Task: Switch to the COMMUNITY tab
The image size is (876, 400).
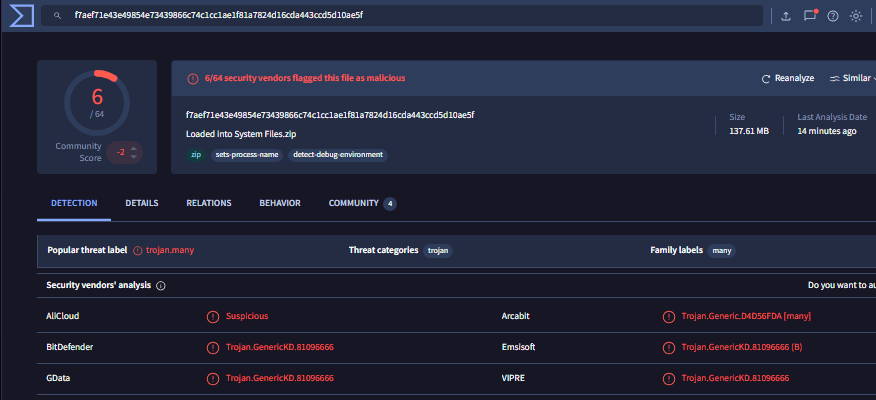Action: 363,203
